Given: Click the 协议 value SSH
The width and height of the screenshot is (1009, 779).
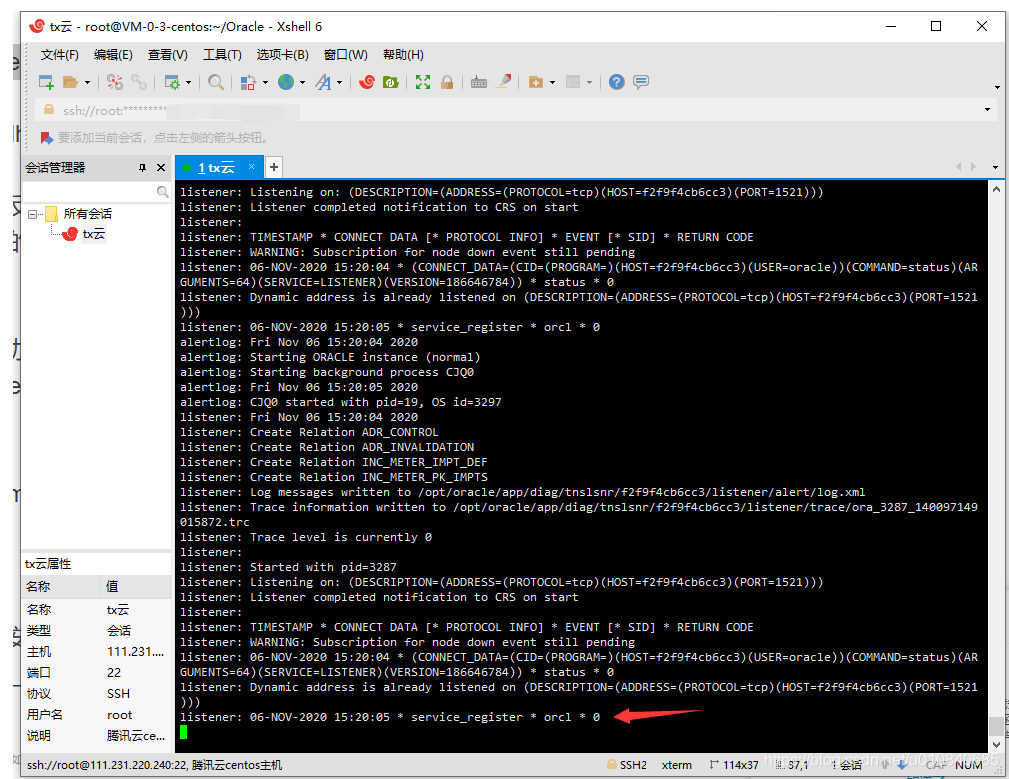Looking at the screenshot, I should point(118,694).
